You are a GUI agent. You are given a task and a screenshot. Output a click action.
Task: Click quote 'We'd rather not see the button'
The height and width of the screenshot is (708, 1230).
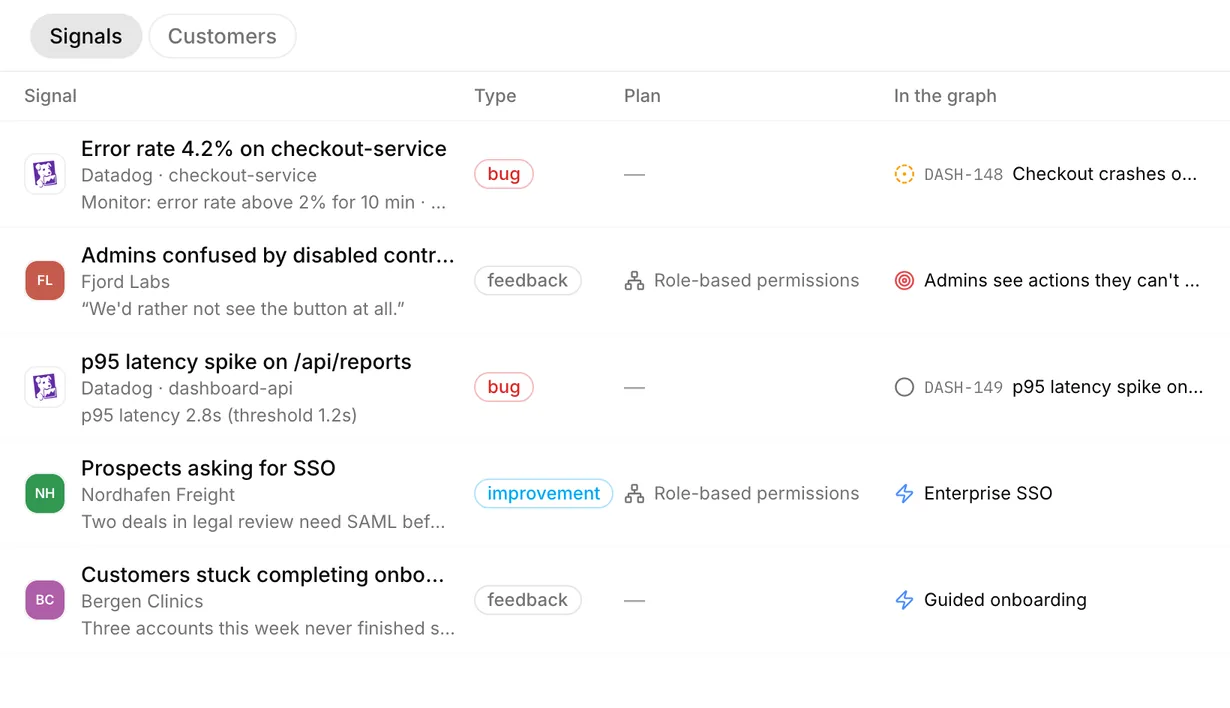(x=242, y=309)
